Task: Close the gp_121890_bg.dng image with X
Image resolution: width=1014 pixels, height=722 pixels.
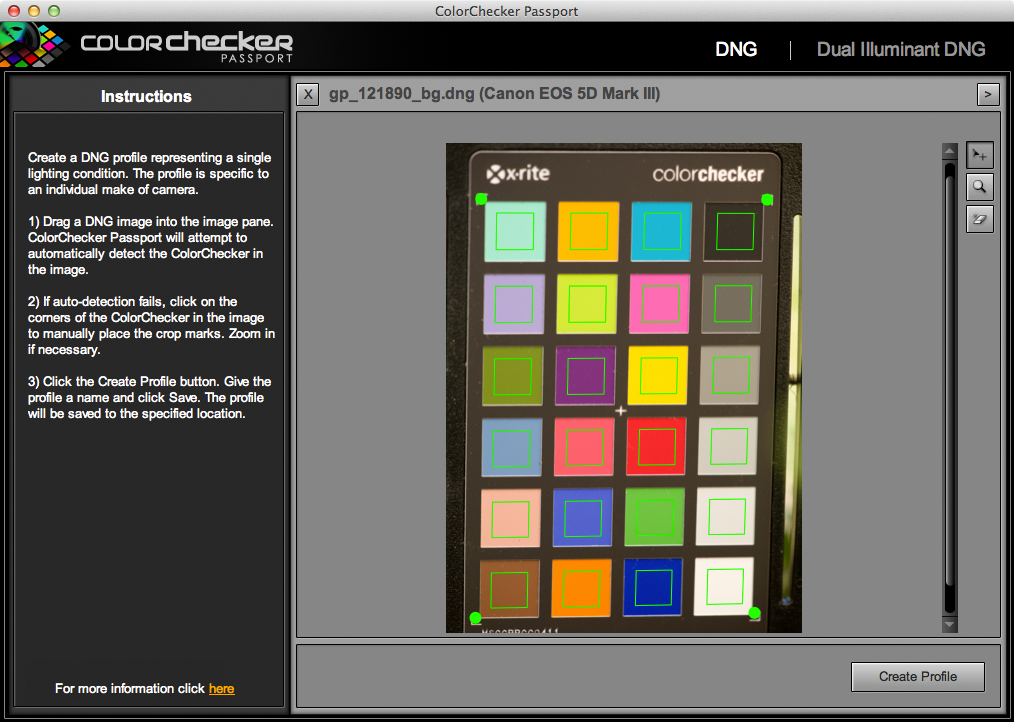Action: [x=308, y=94]
